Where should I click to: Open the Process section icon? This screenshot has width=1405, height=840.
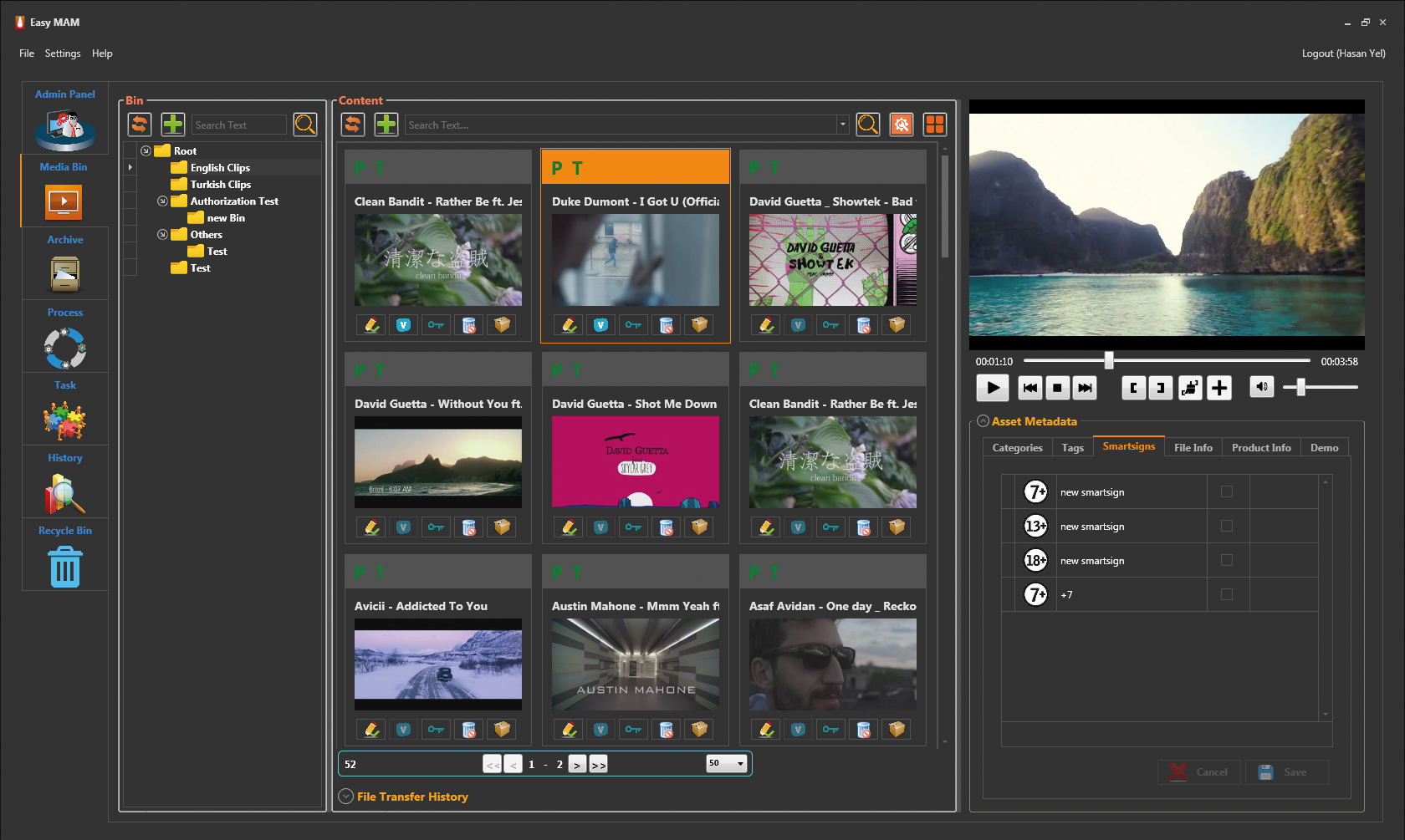click(65, 348)
